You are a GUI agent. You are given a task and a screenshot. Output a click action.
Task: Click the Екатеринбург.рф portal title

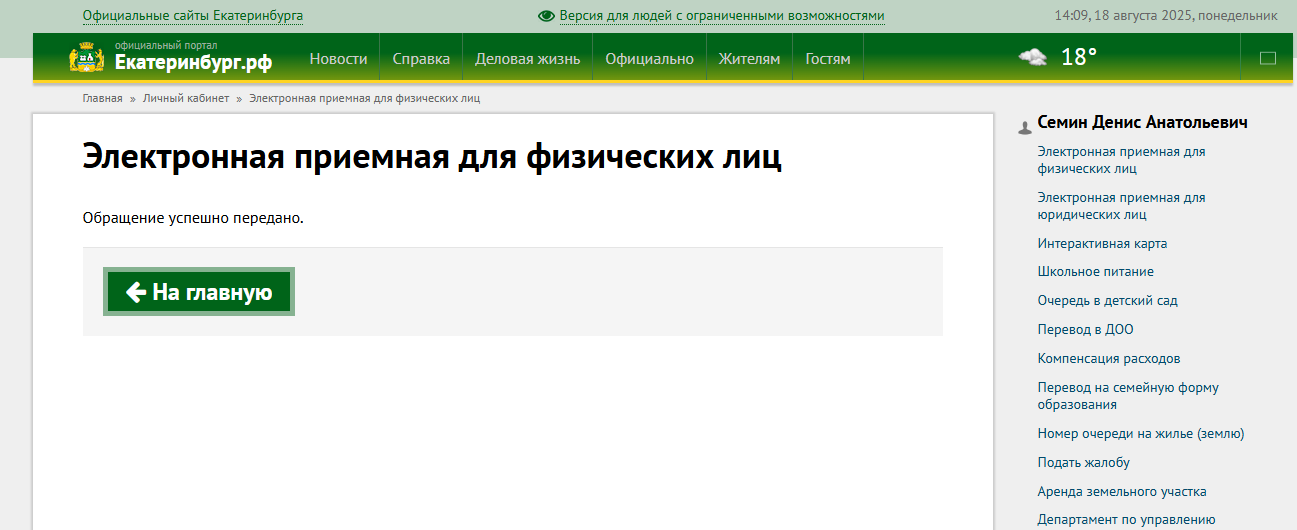coord(193,63)
